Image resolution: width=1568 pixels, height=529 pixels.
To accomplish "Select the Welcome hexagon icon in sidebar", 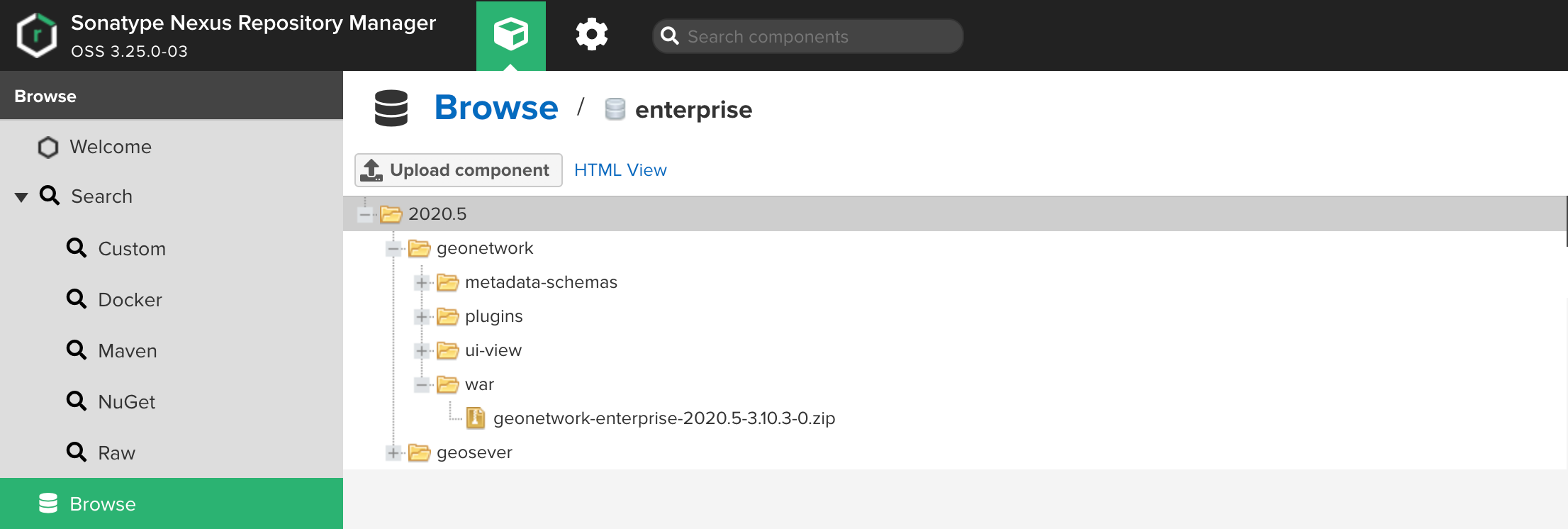I will 48,147.
